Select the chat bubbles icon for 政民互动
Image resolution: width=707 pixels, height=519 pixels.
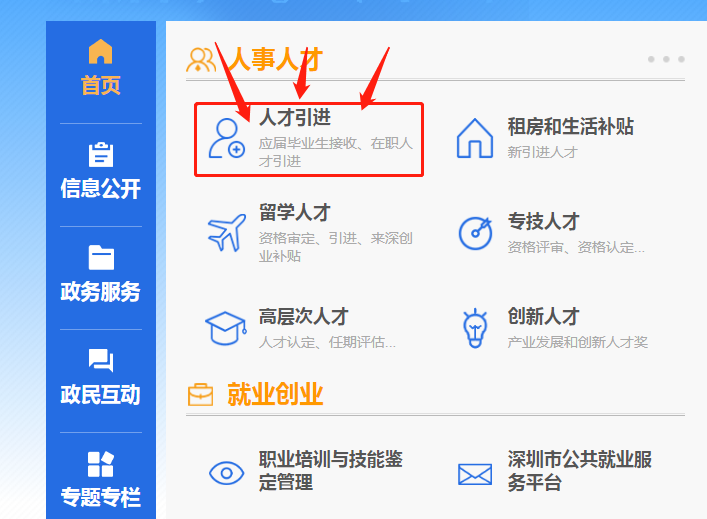(101, 360)
